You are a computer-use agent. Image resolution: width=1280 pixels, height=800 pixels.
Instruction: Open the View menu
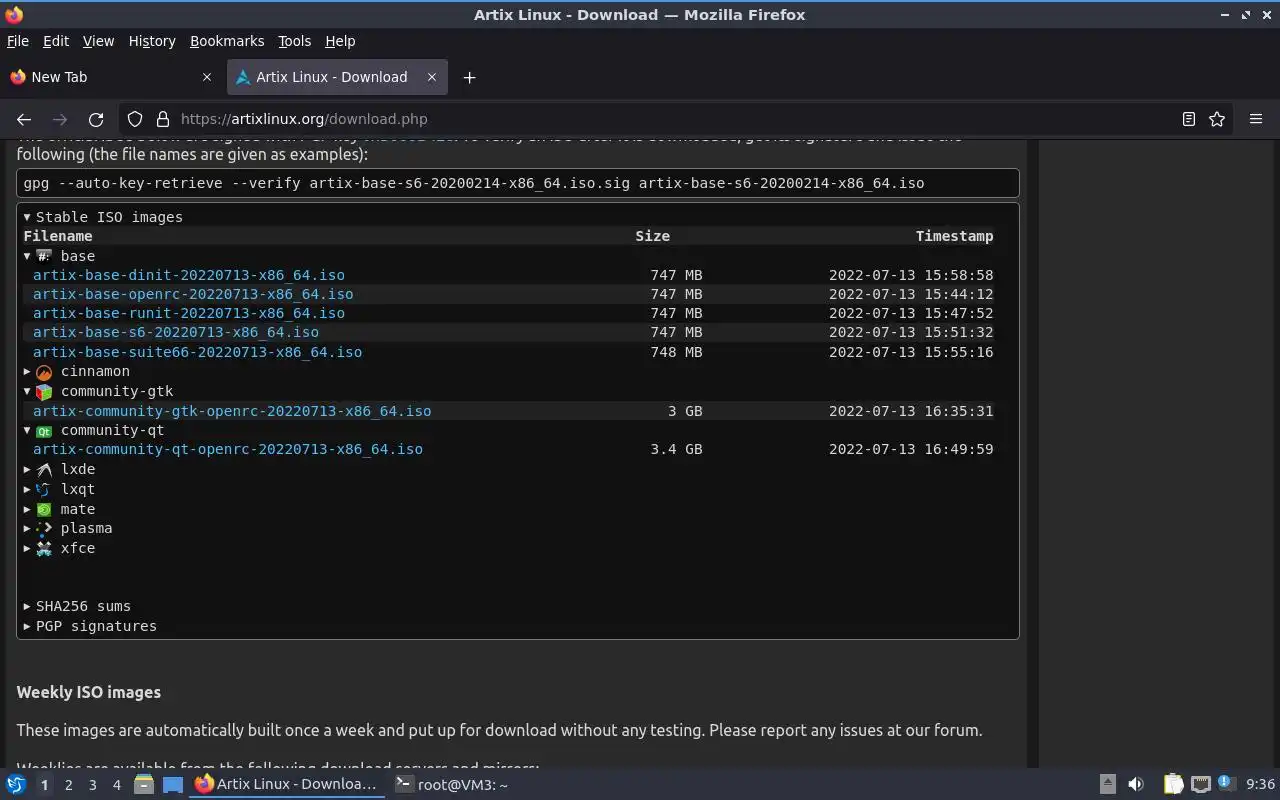click(x=98, y=41)
